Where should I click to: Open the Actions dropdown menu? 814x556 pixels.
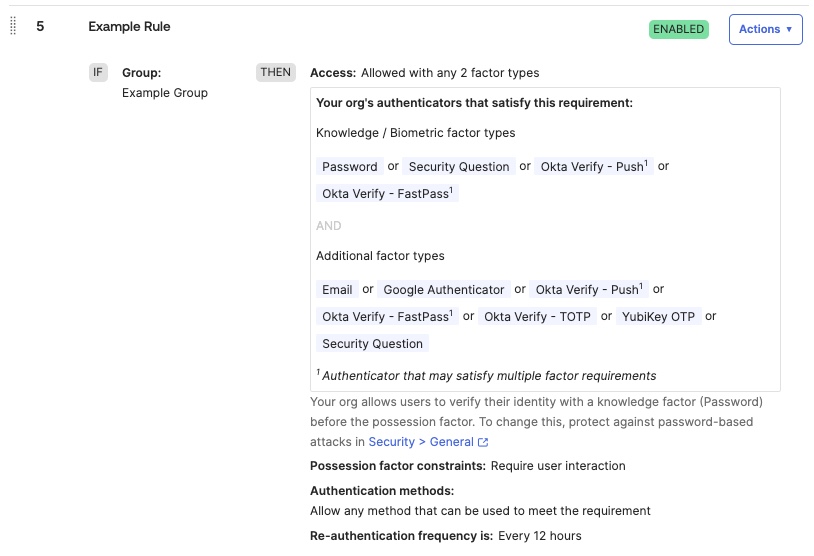pyautogui.click(x=765, y=29)
